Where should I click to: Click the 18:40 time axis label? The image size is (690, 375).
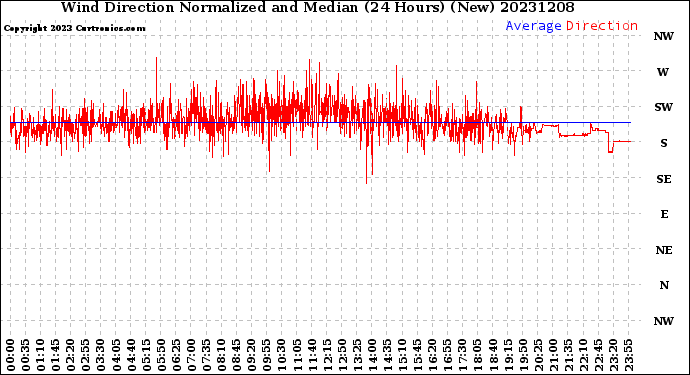coord(493,355)
